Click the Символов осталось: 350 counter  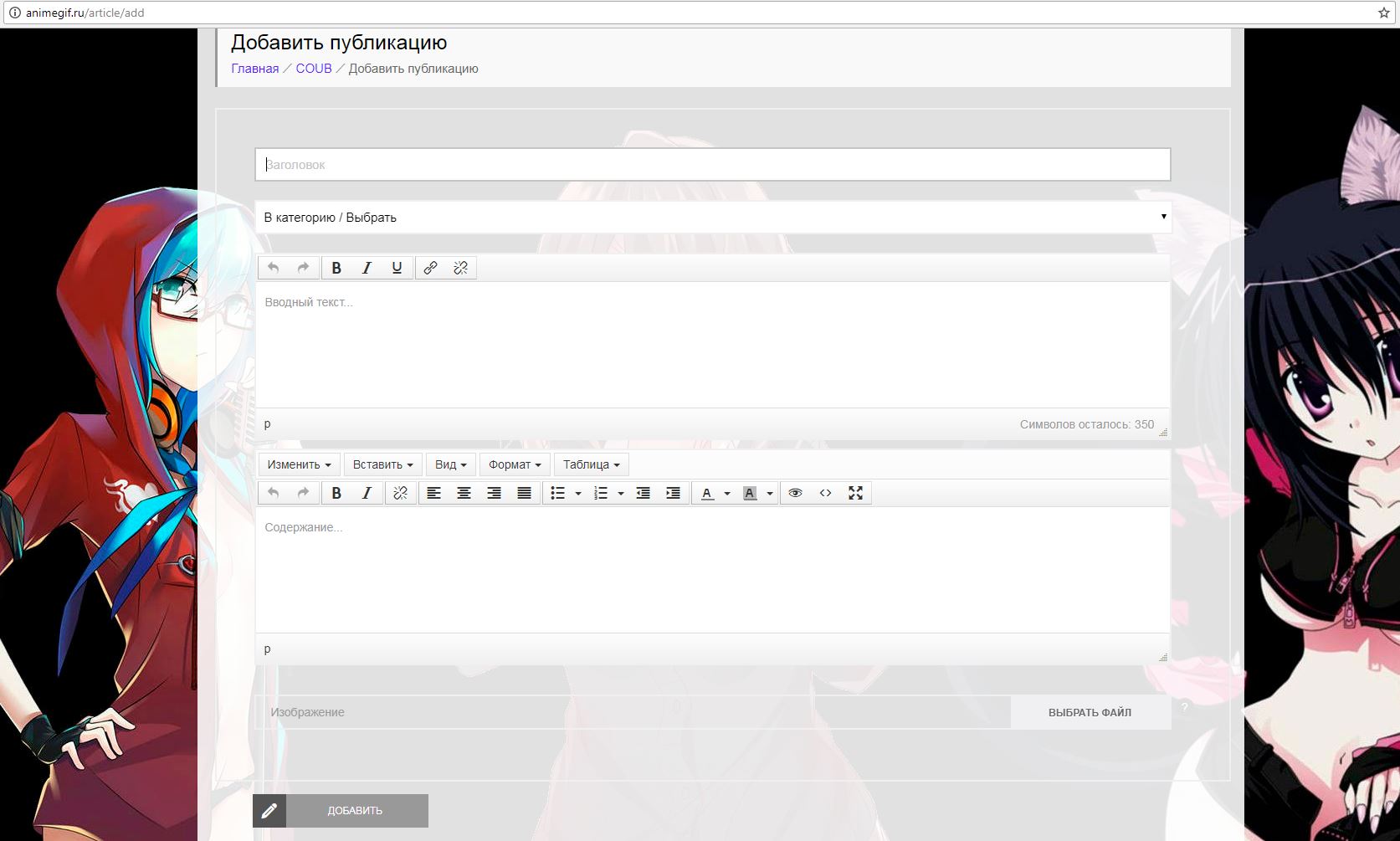click(x=1086, y=424)
